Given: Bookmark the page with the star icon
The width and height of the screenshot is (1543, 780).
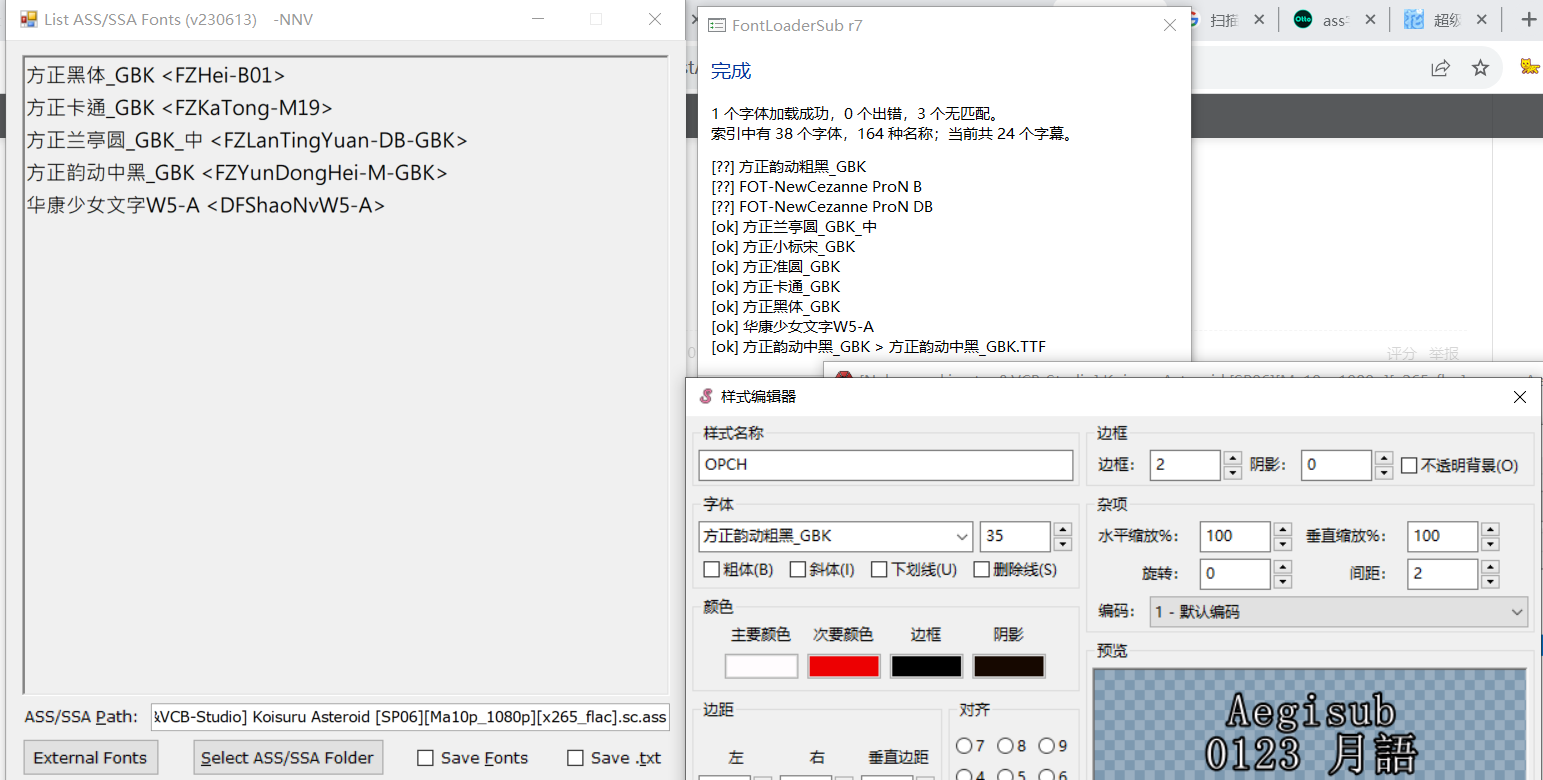Looking at the screenshot, I should tap(1480, 68).
